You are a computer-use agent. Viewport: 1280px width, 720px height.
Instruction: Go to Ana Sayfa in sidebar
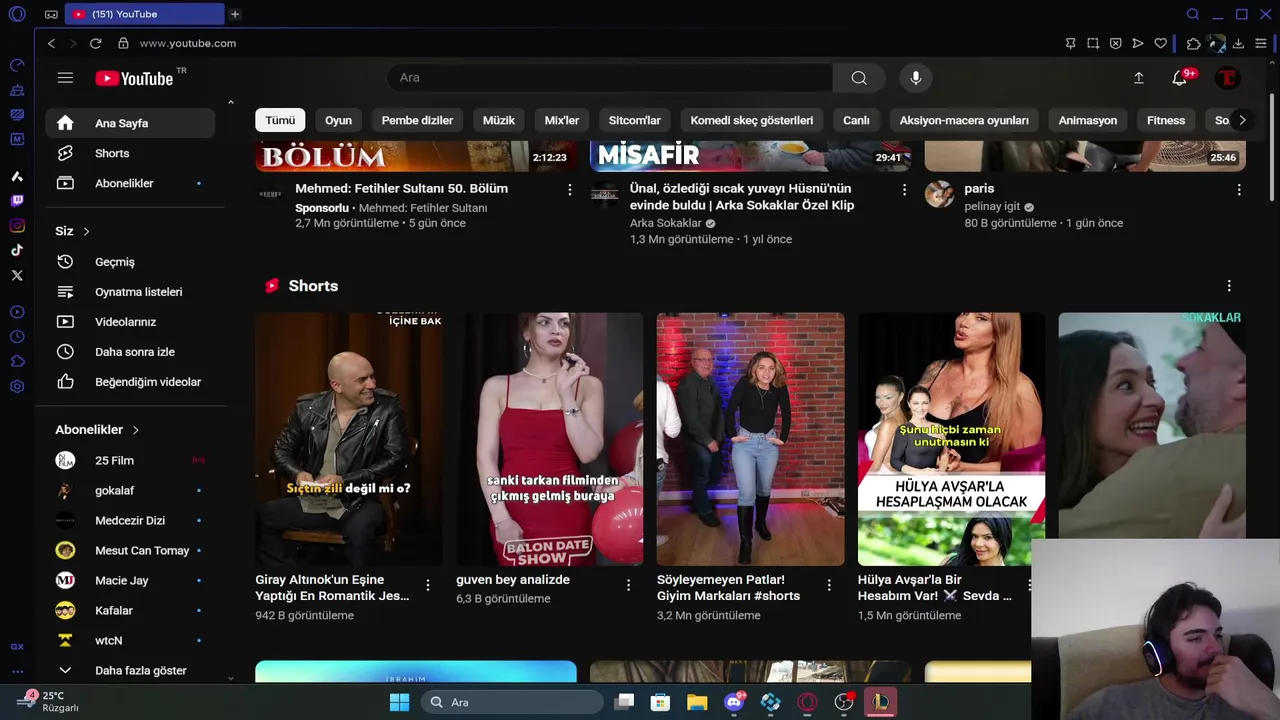tap(130, 123)
